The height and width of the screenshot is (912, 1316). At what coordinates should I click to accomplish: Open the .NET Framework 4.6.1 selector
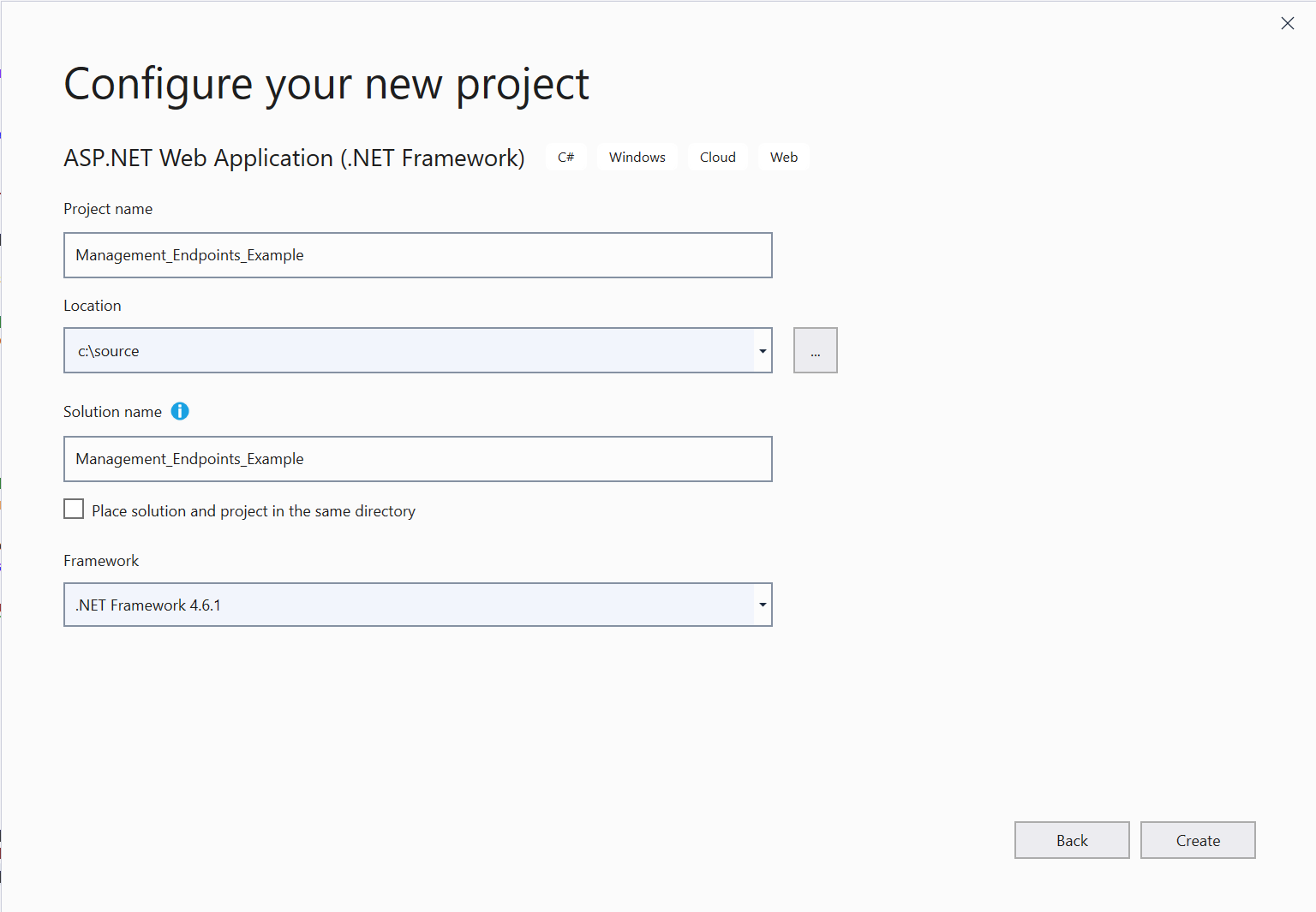(762, 605)
